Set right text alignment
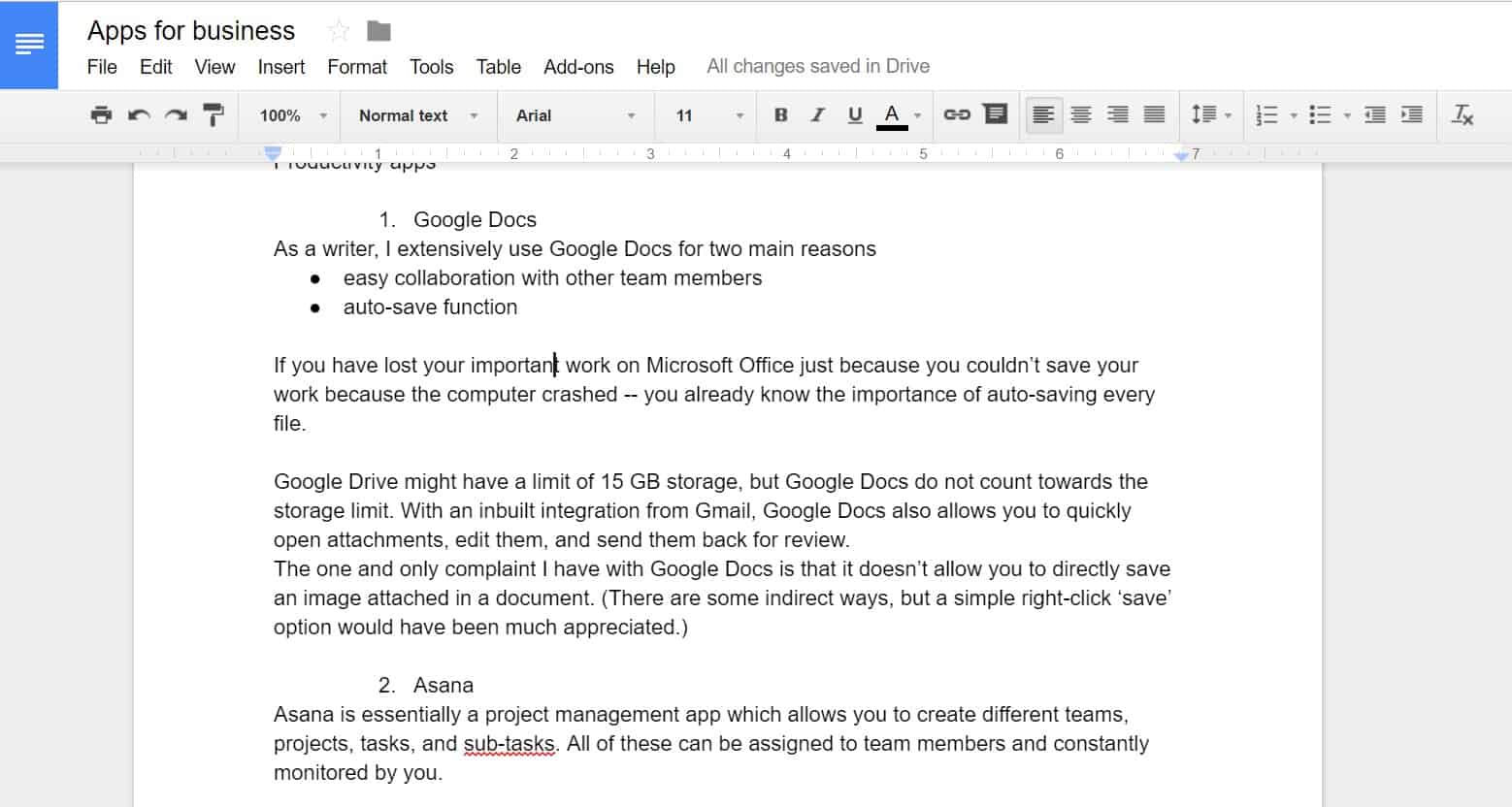 [1117, 115]
